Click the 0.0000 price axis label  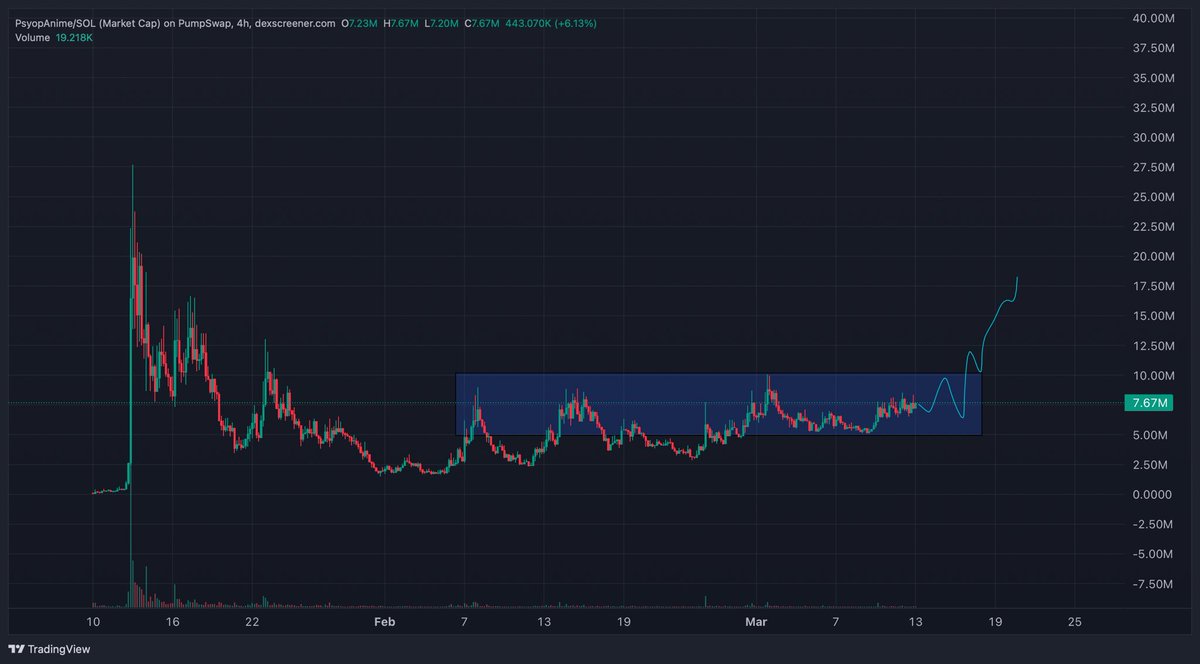point(1153,495)
